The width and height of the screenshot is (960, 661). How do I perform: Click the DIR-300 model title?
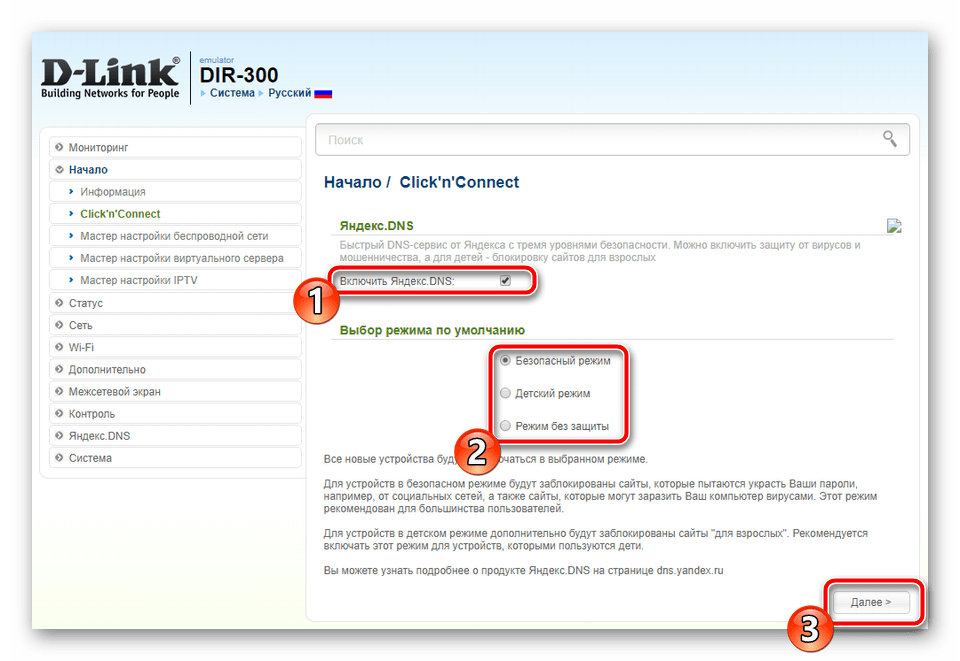[x=239, y=75]
